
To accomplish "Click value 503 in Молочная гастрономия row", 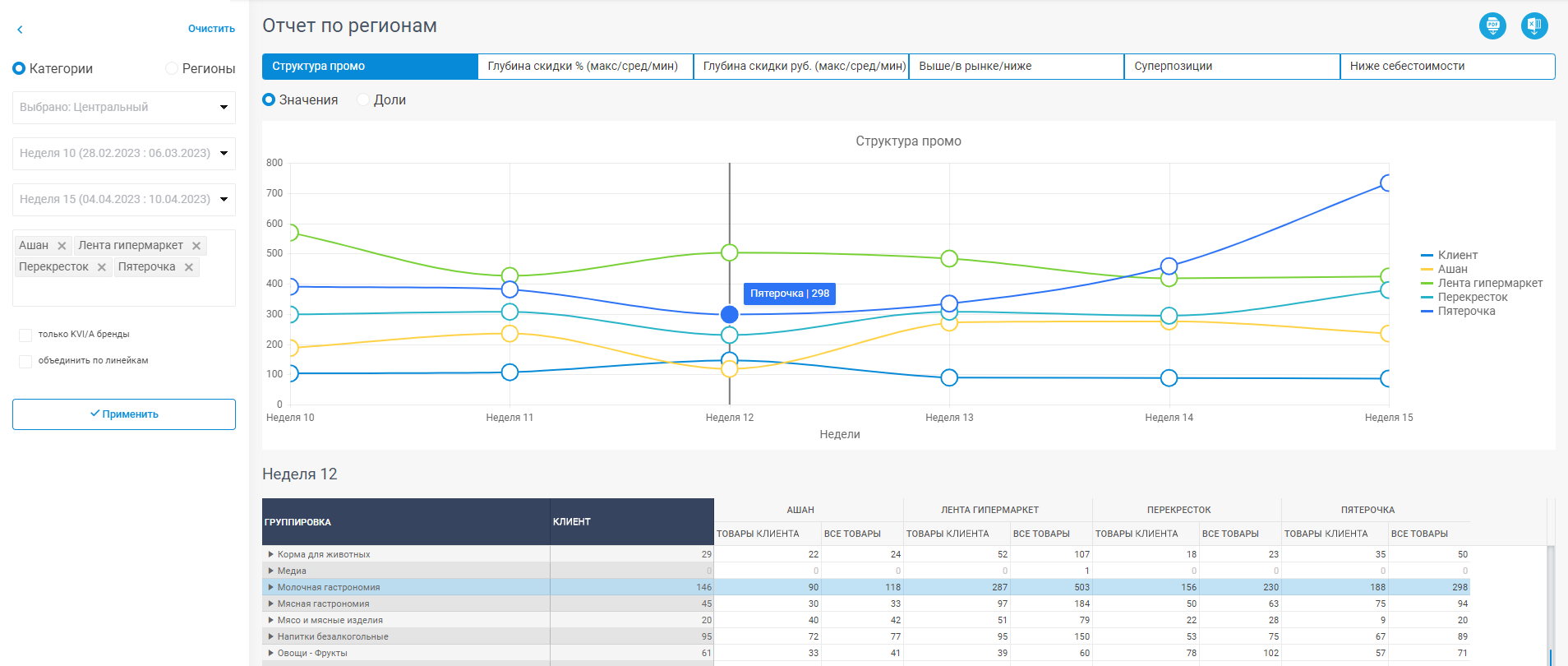I will point(1081,587).
